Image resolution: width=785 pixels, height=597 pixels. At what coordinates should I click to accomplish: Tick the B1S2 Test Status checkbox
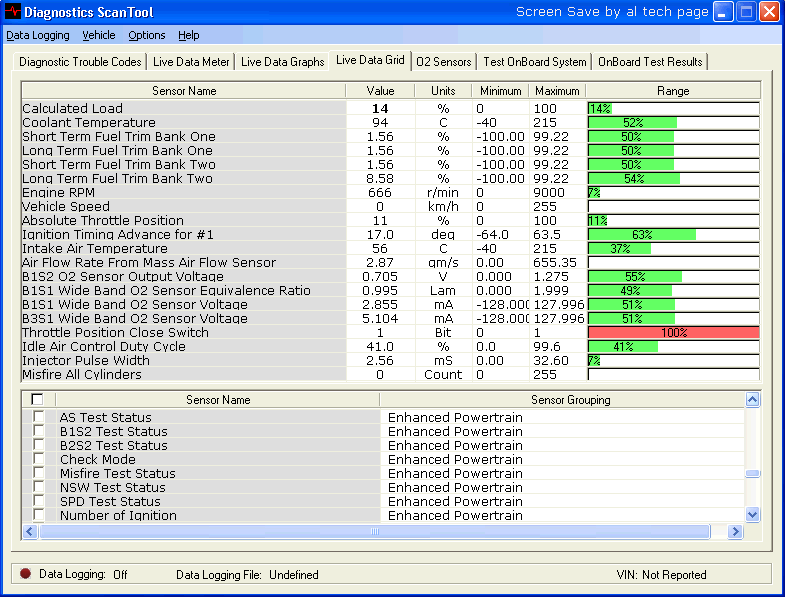coord(39,431)
